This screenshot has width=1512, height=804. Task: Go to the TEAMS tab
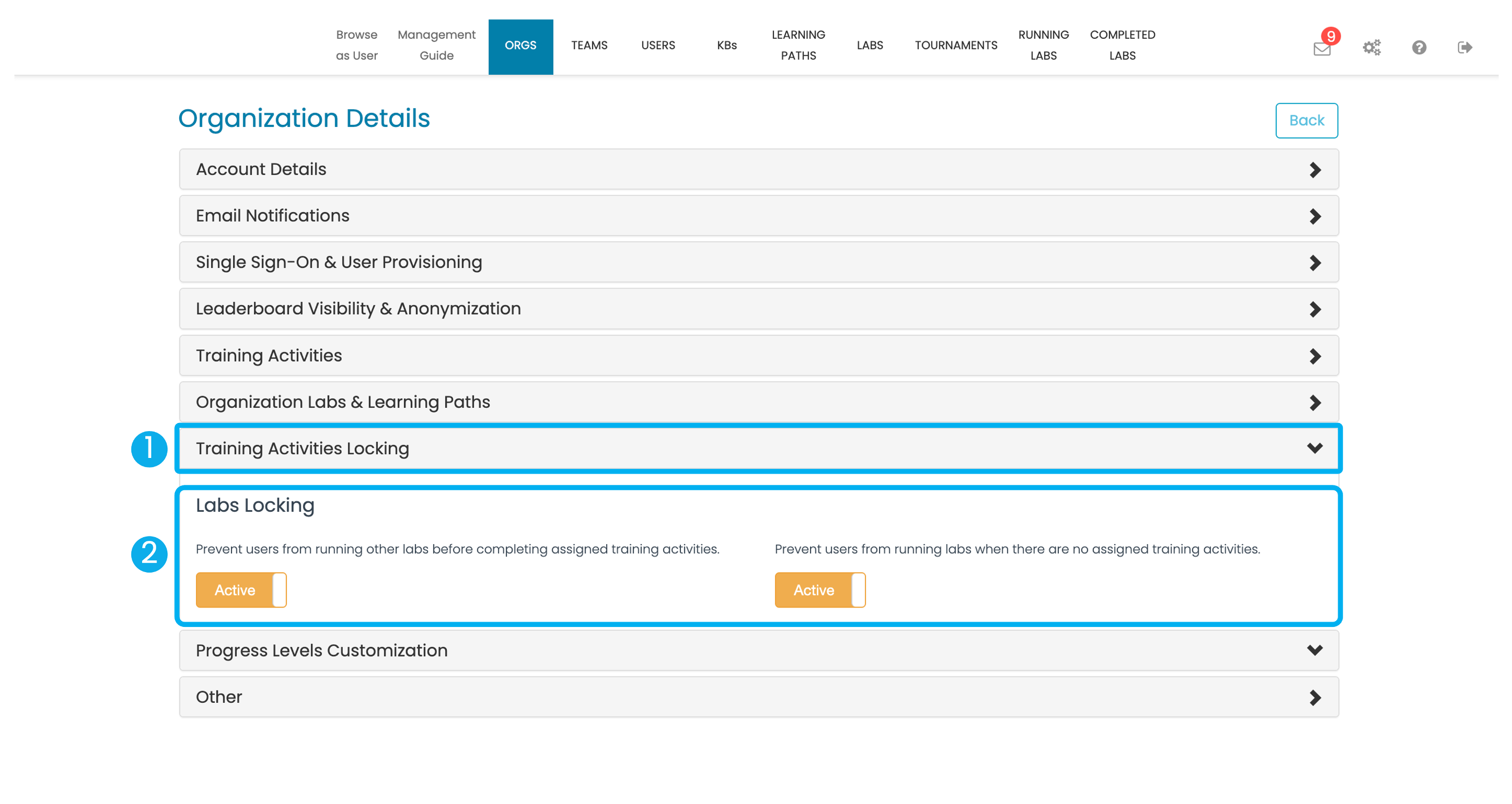coord(589,46)
